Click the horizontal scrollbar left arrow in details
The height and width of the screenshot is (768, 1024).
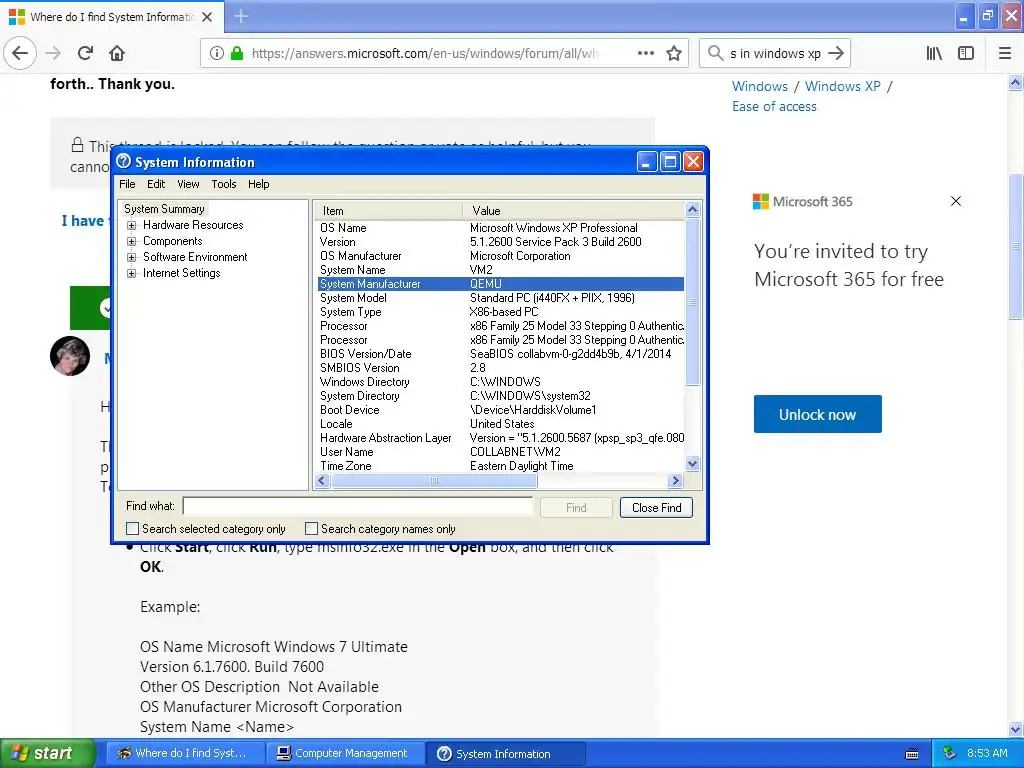point(322,481)
